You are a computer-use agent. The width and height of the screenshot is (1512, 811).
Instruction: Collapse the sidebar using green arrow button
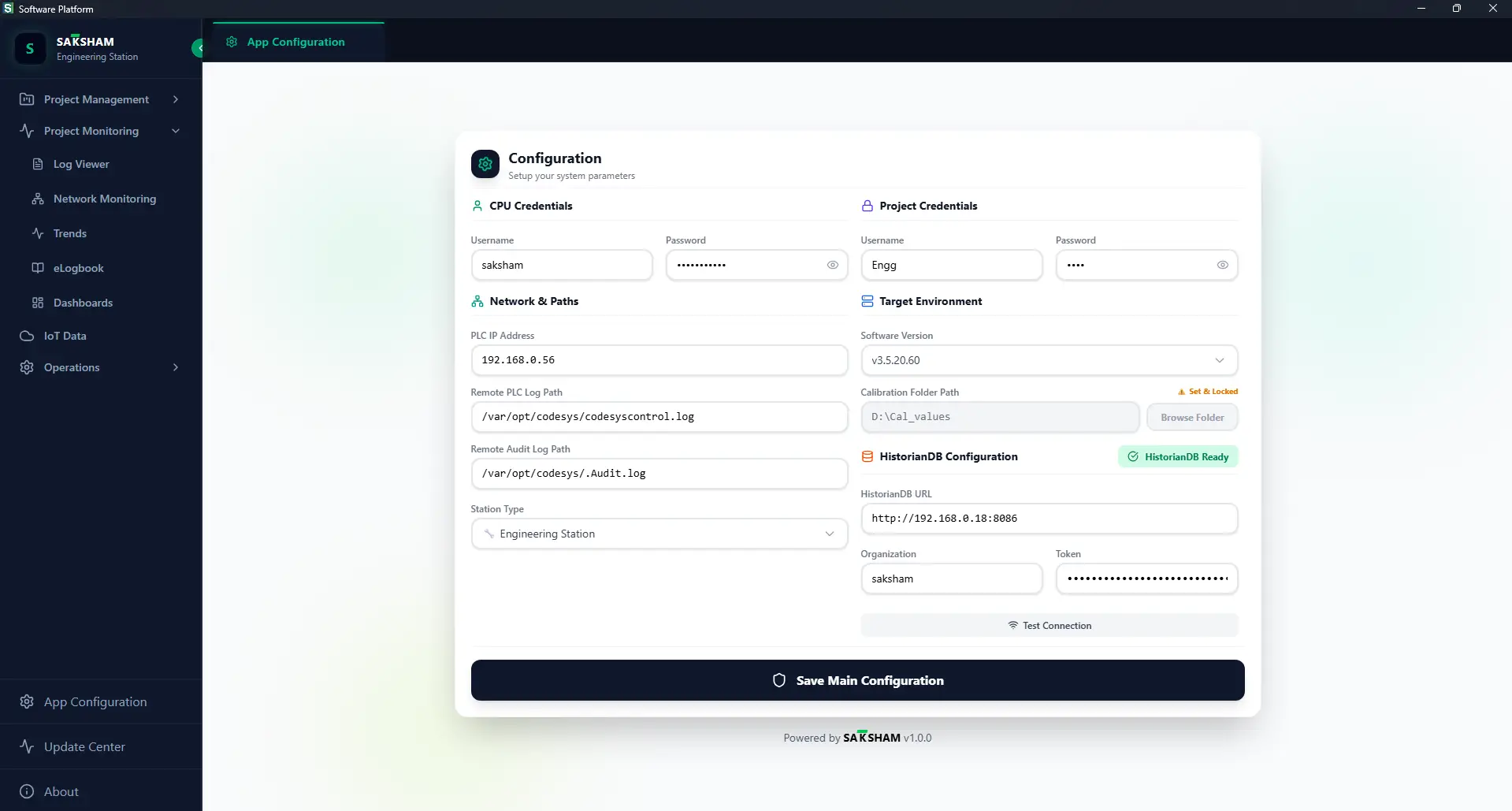tap(198, 48)
